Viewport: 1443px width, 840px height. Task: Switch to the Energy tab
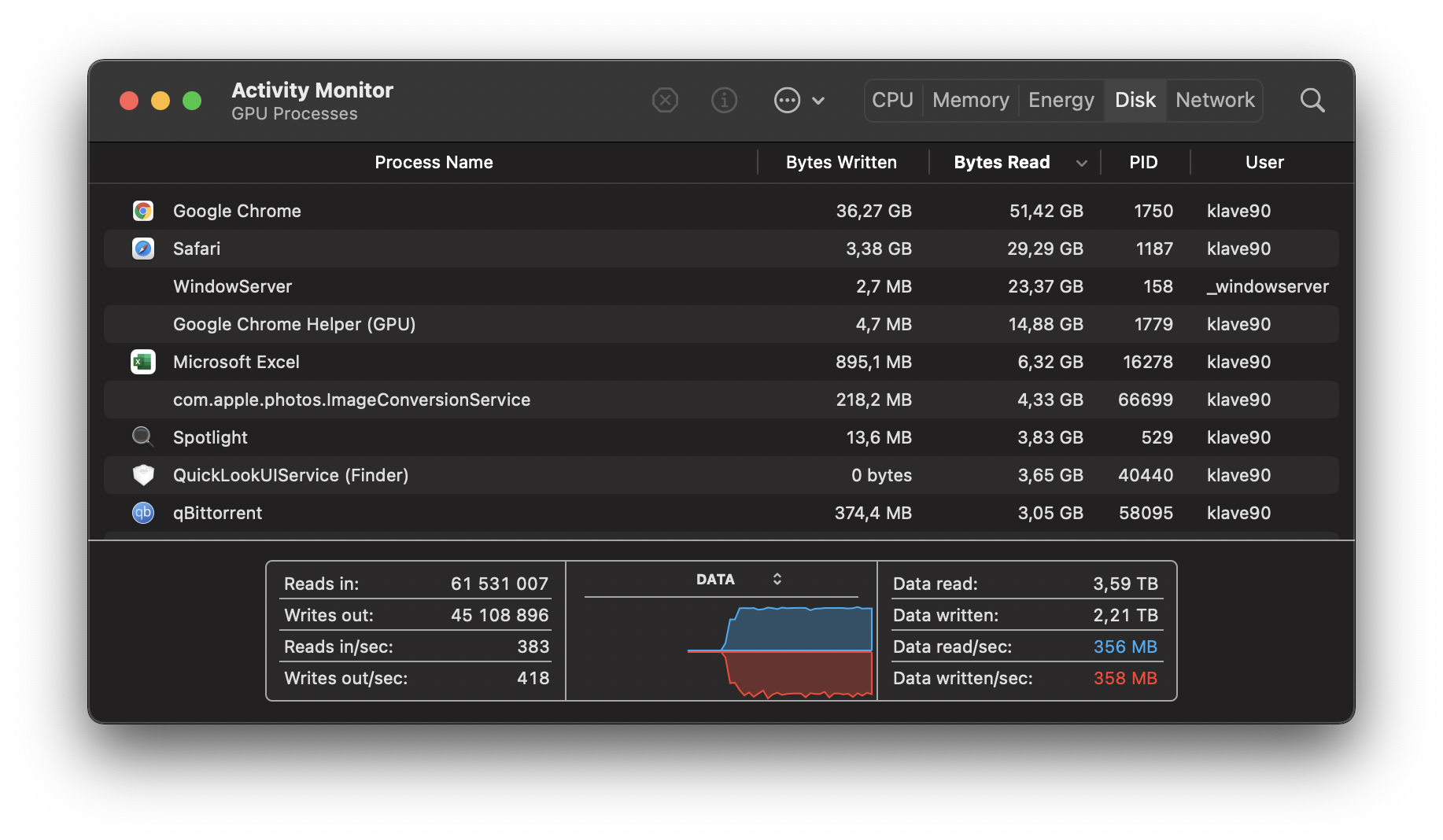coord(1061,101)
